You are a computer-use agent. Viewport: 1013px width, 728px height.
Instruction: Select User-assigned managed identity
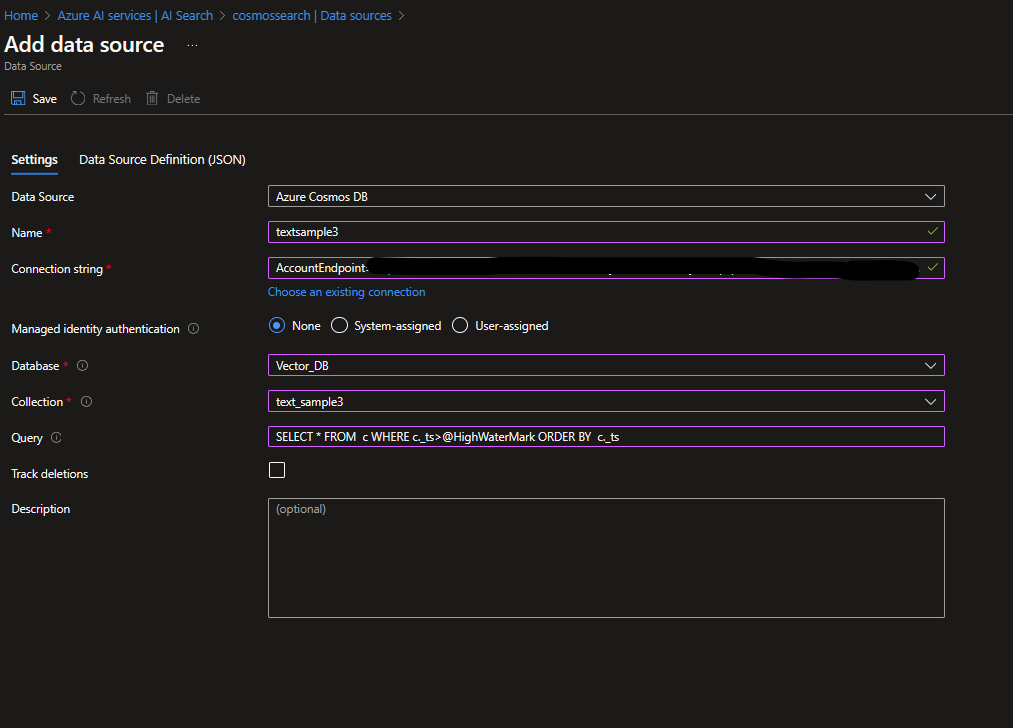460,326
